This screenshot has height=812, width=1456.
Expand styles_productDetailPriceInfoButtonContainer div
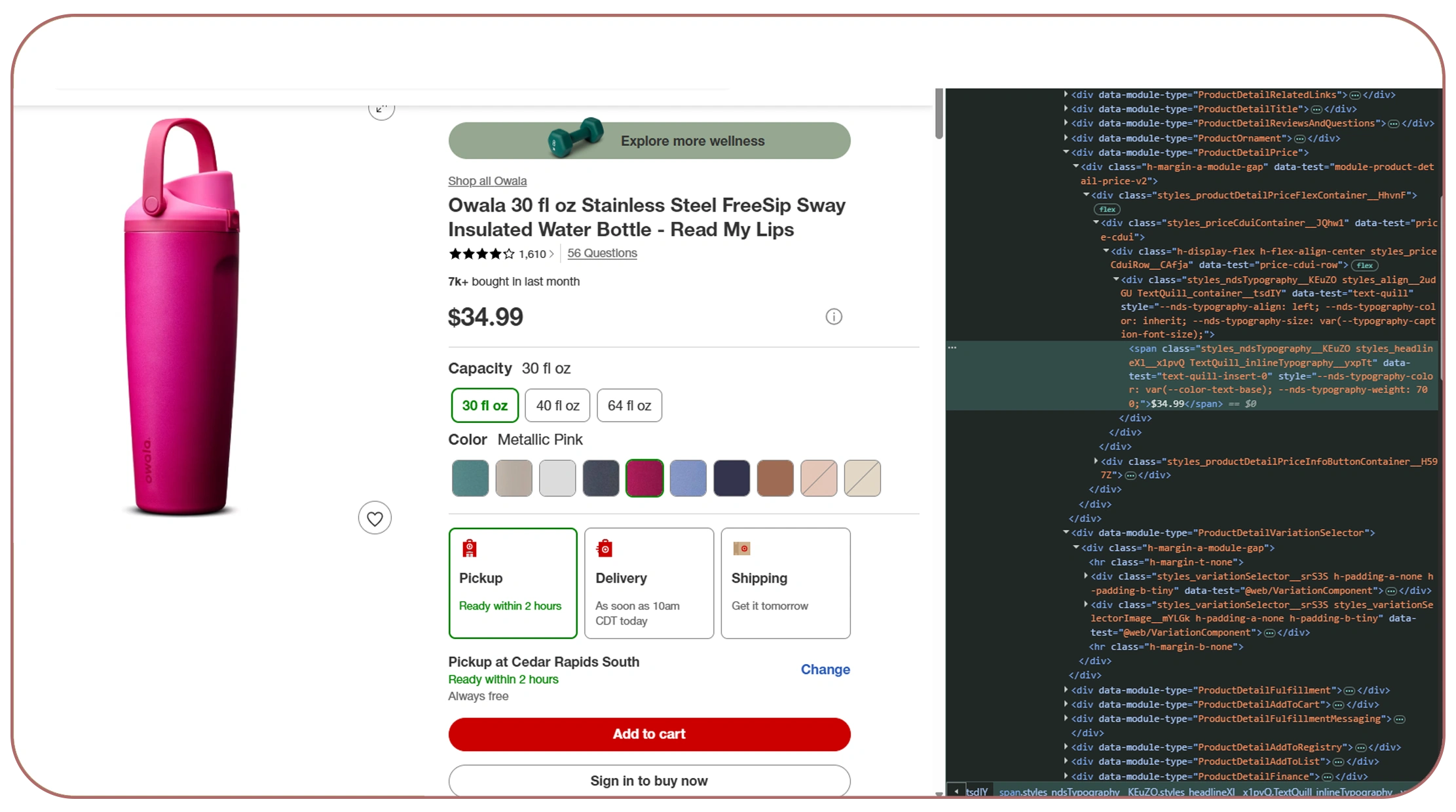click(1096, 462)
